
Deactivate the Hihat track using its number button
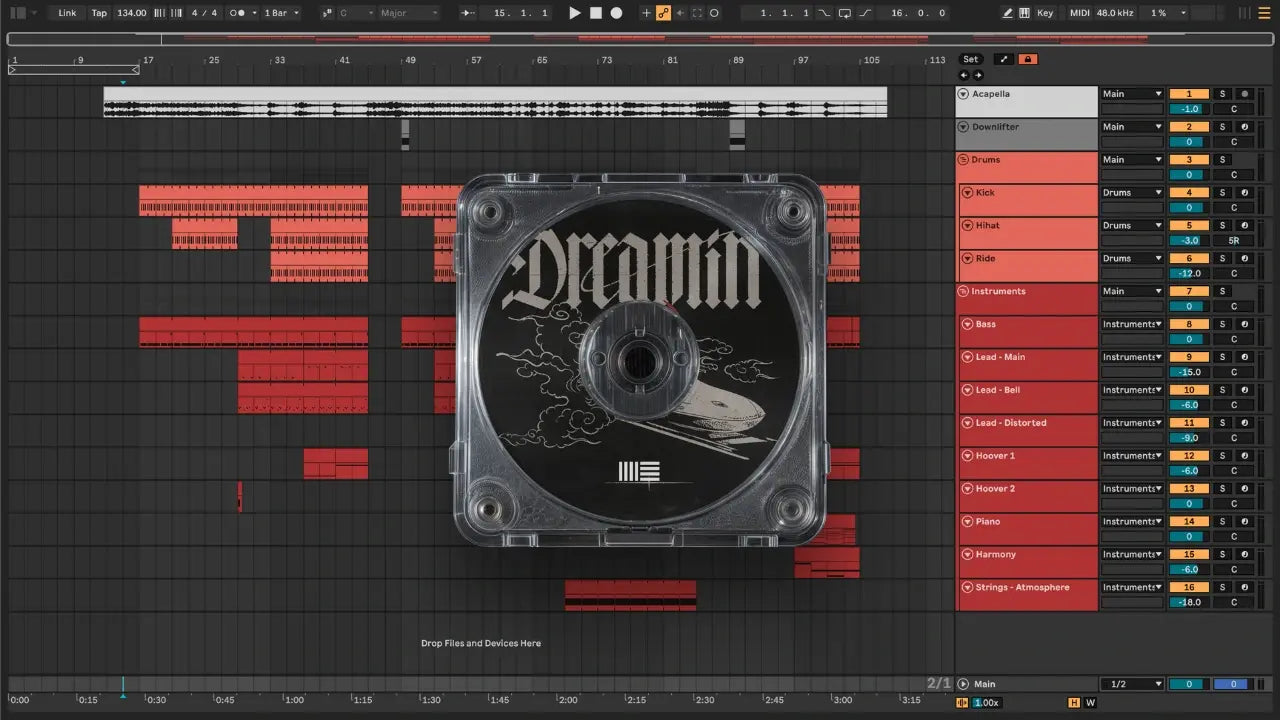click(x=1189, y=226)
